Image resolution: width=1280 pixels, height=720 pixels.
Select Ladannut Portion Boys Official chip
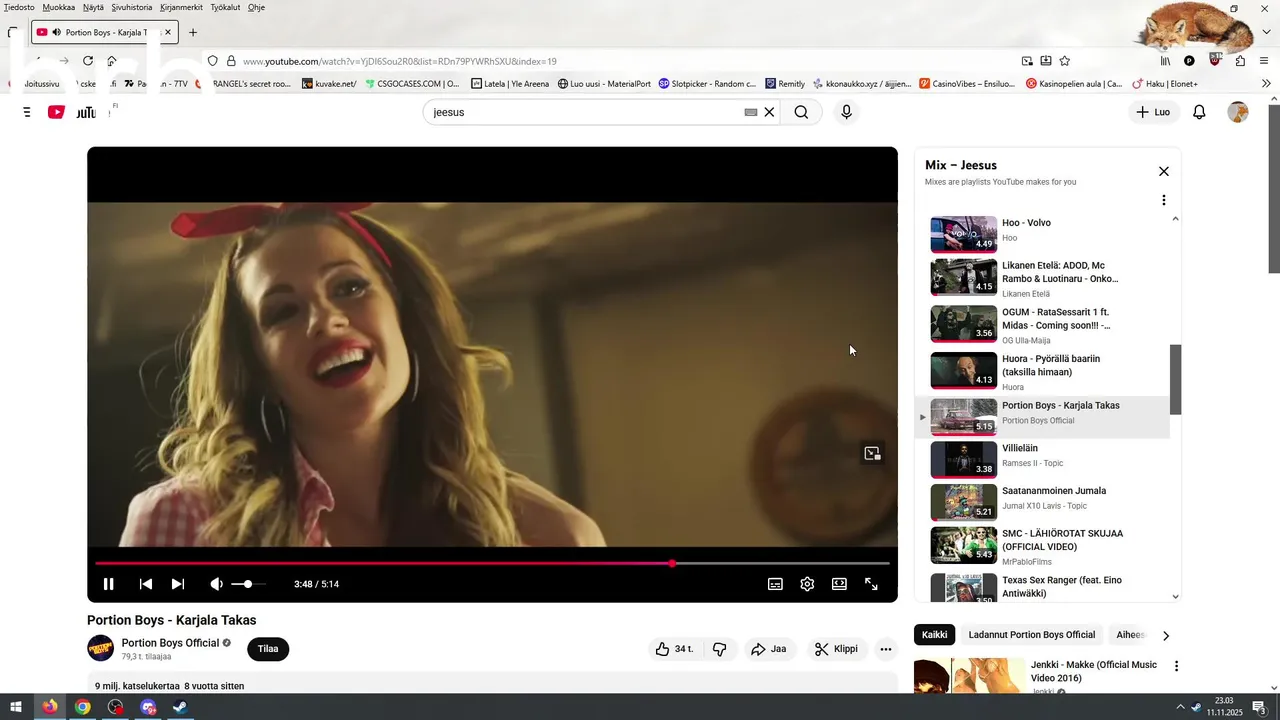[1032, 635]
